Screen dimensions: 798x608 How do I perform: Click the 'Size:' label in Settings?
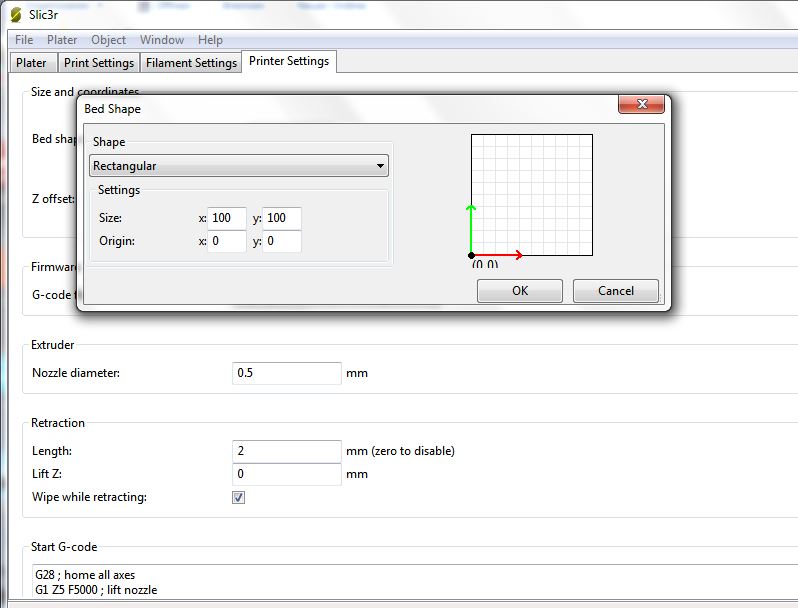110,218
